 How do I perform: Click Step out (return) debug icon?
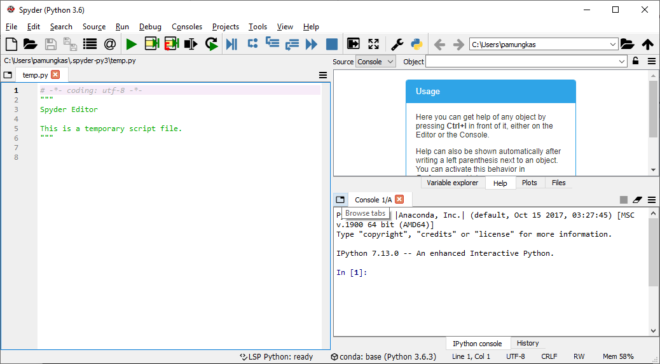292,44
